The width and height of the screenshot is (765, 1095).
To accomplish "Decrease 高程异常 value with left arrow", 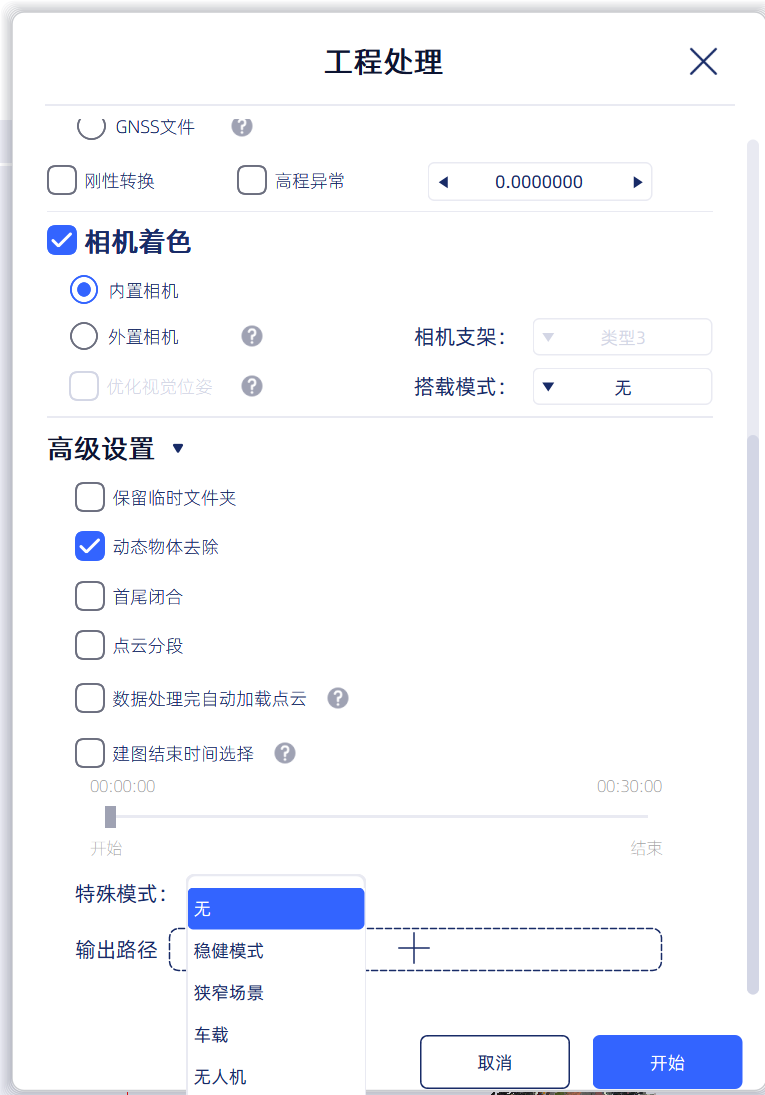I will click(443, 182).
